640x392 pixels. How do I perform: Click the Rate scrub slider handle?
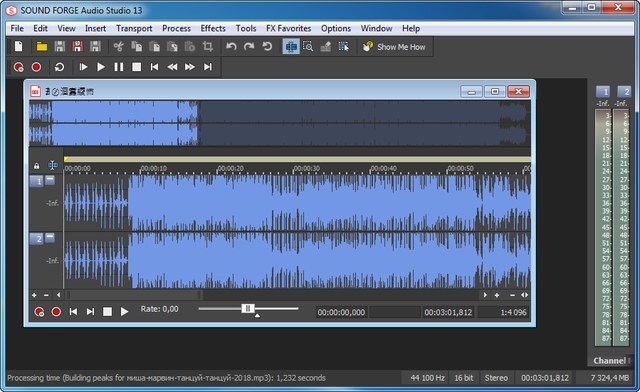(x=248, y=308)
